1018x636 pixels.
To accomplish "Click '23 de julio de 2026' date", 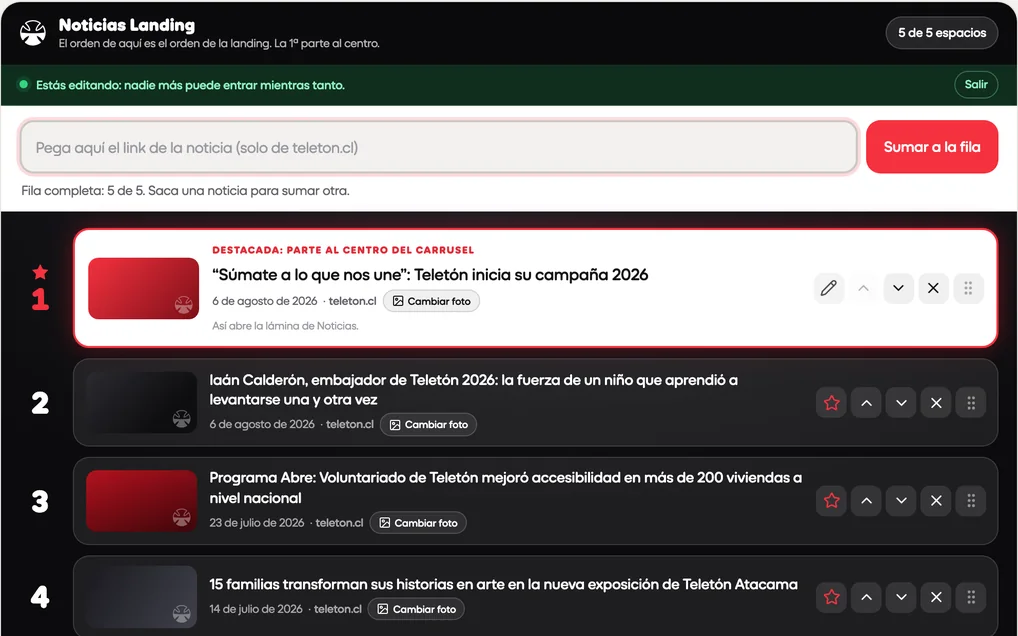I will pos(256,522).
